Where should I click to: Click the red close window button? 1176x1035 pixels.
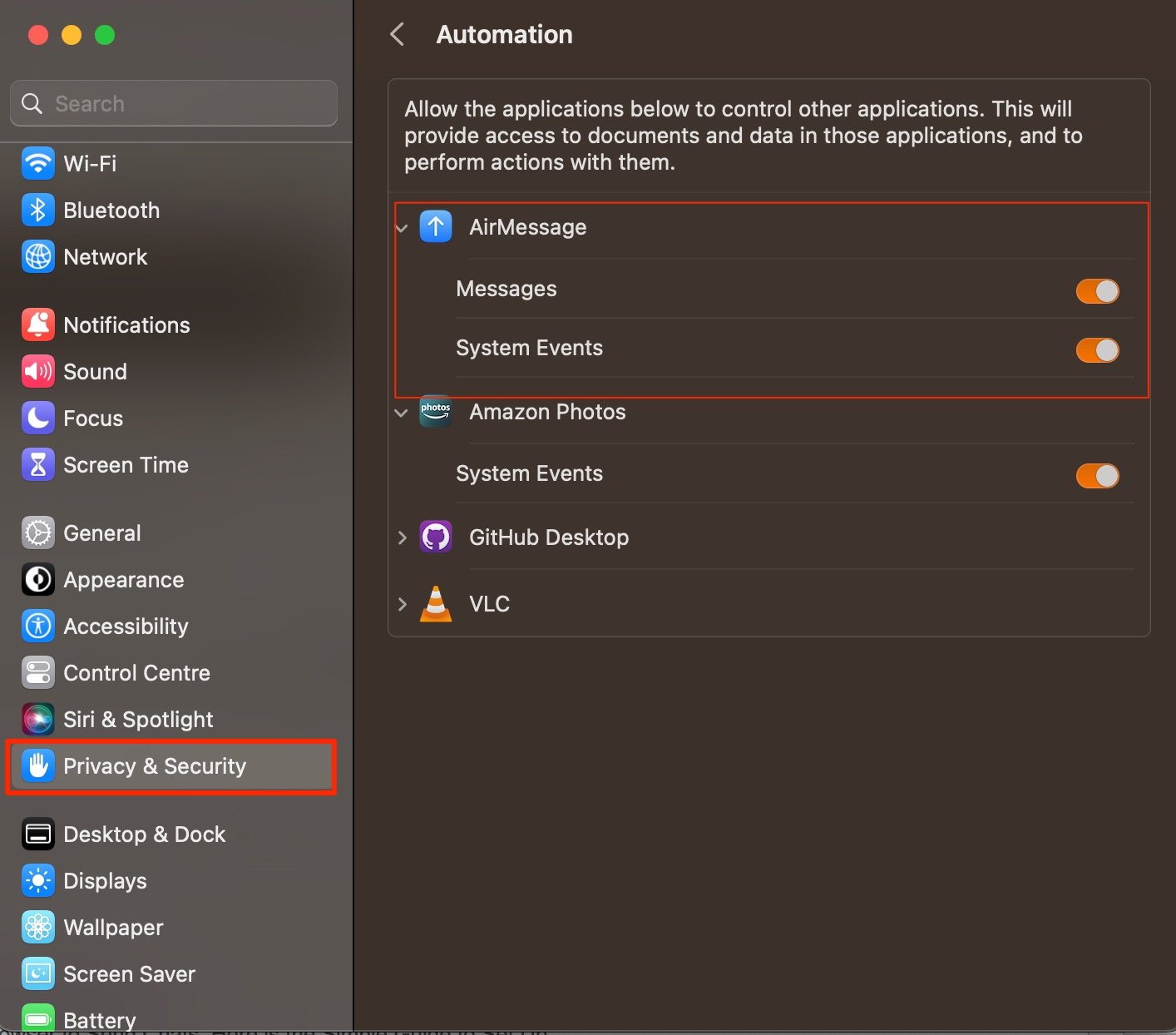[x=38, y=35]
